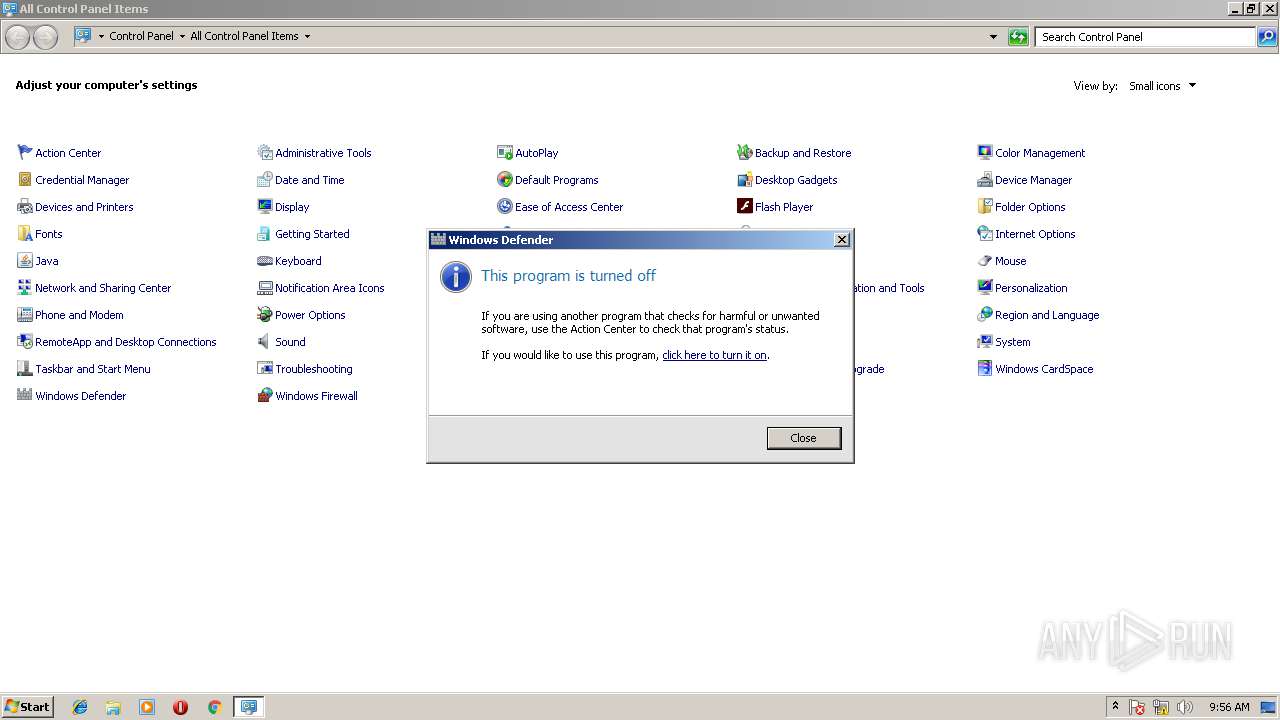Open Backup and Restore icon
The height and width of the screenshot is (720, 1280).
745,153
